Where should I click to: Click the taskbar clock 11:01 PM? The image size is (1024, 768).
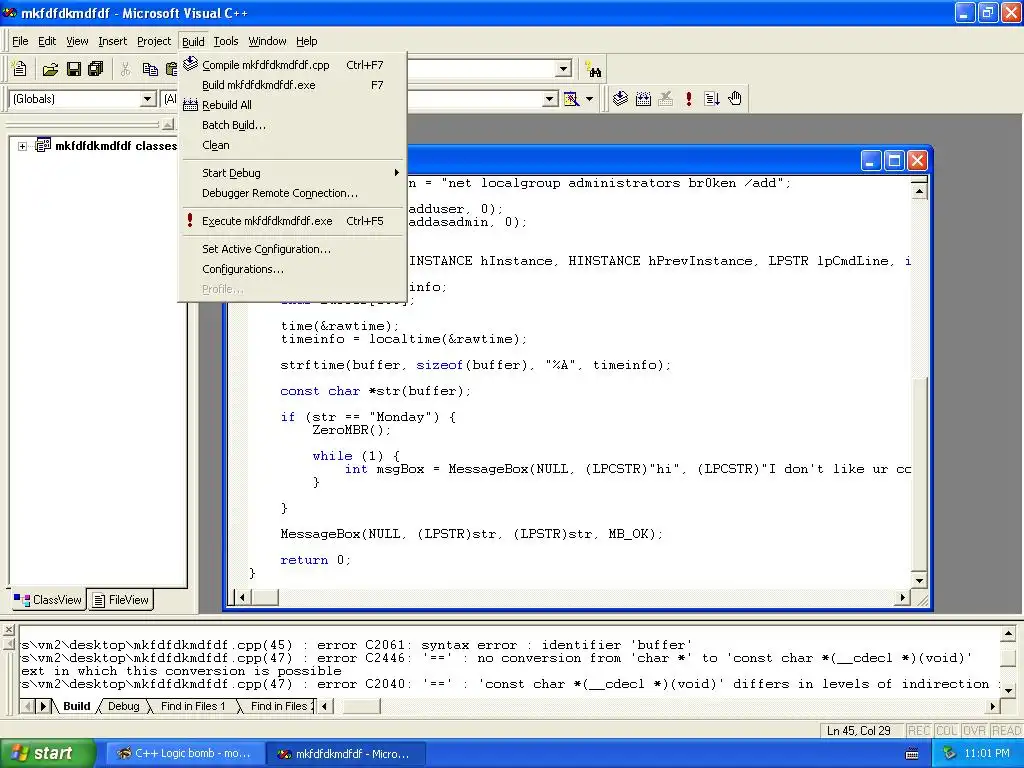point(987,754)
